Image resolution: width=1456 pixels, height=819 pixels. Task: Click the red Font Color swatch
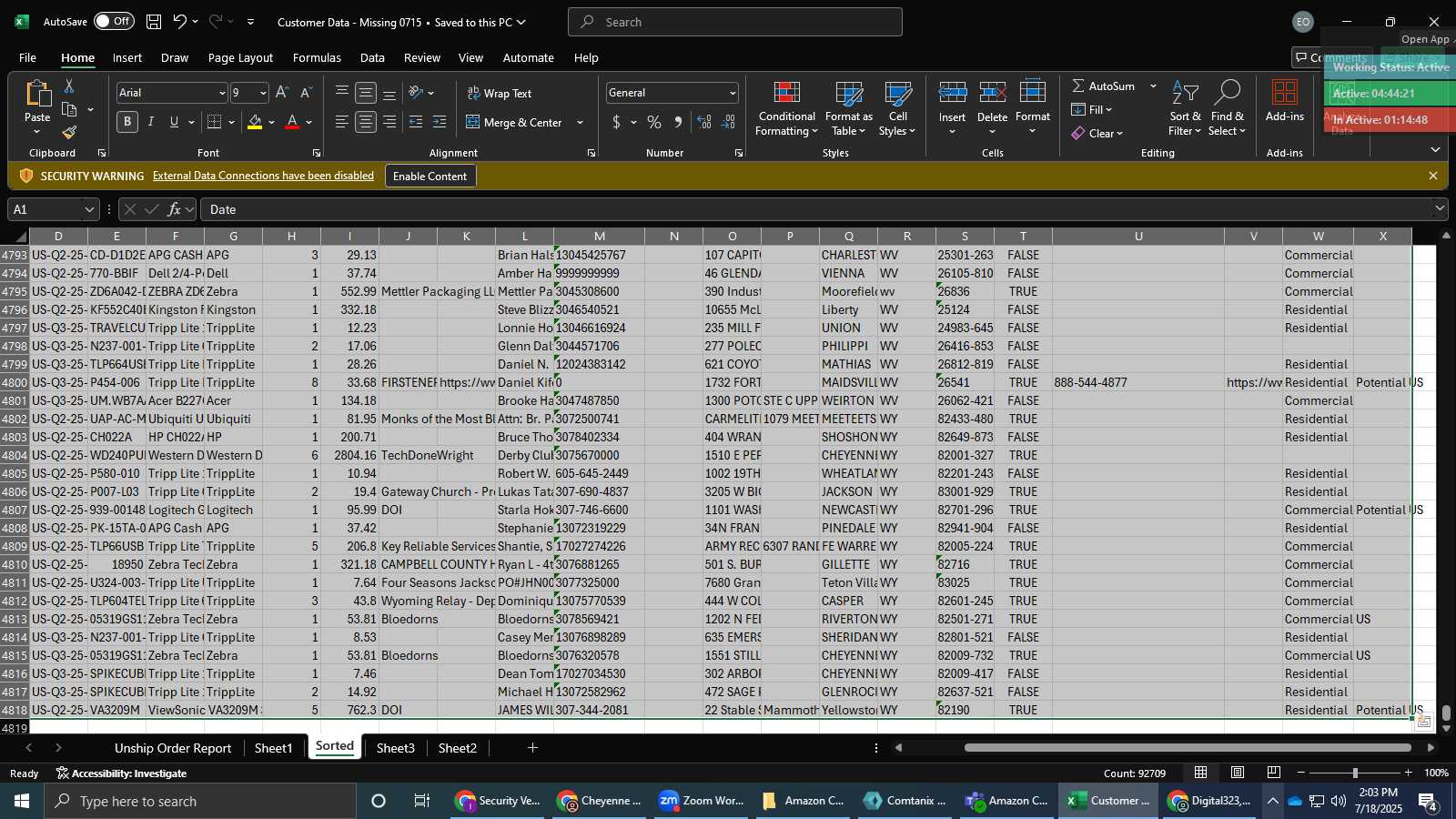click(x=292, y=122)
